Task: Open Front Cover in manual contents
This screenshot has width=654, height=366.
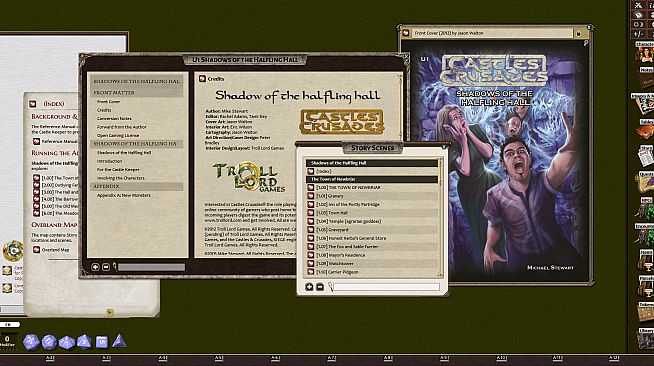Action: pos(108,102)
